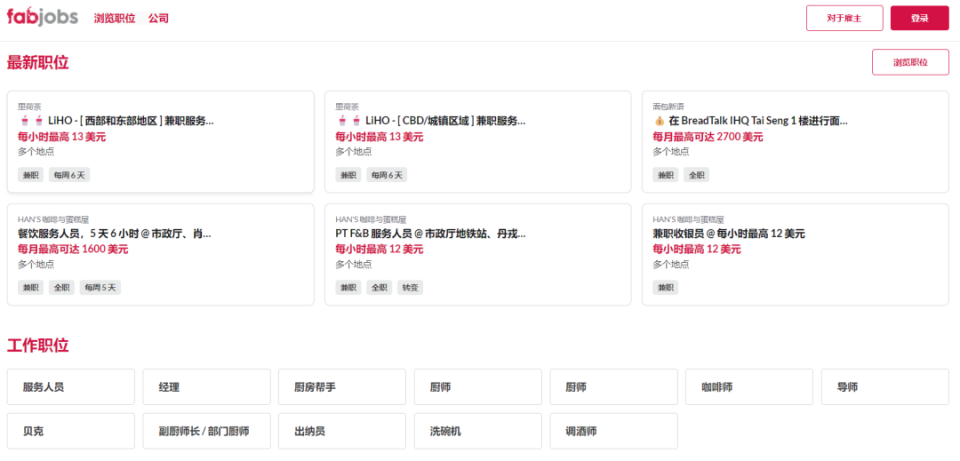The height and width of the screenshot is (461, 960).
Task: Open 副厨师长 / 部门厨师 category
Action: (x=206, y=432)
